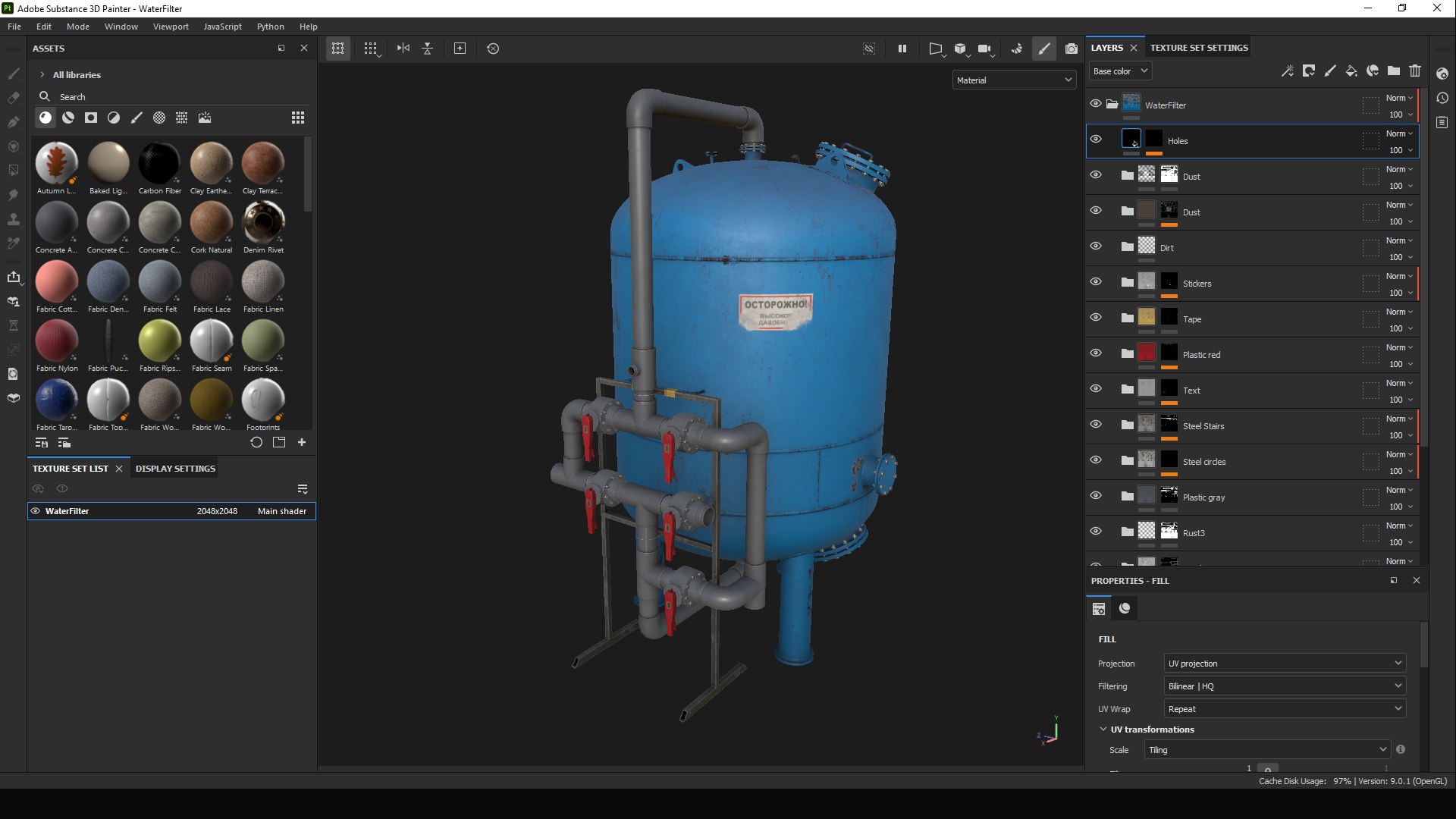
Task: Switch to Texture Set Settings tab
Action: tap(1199, 48)
